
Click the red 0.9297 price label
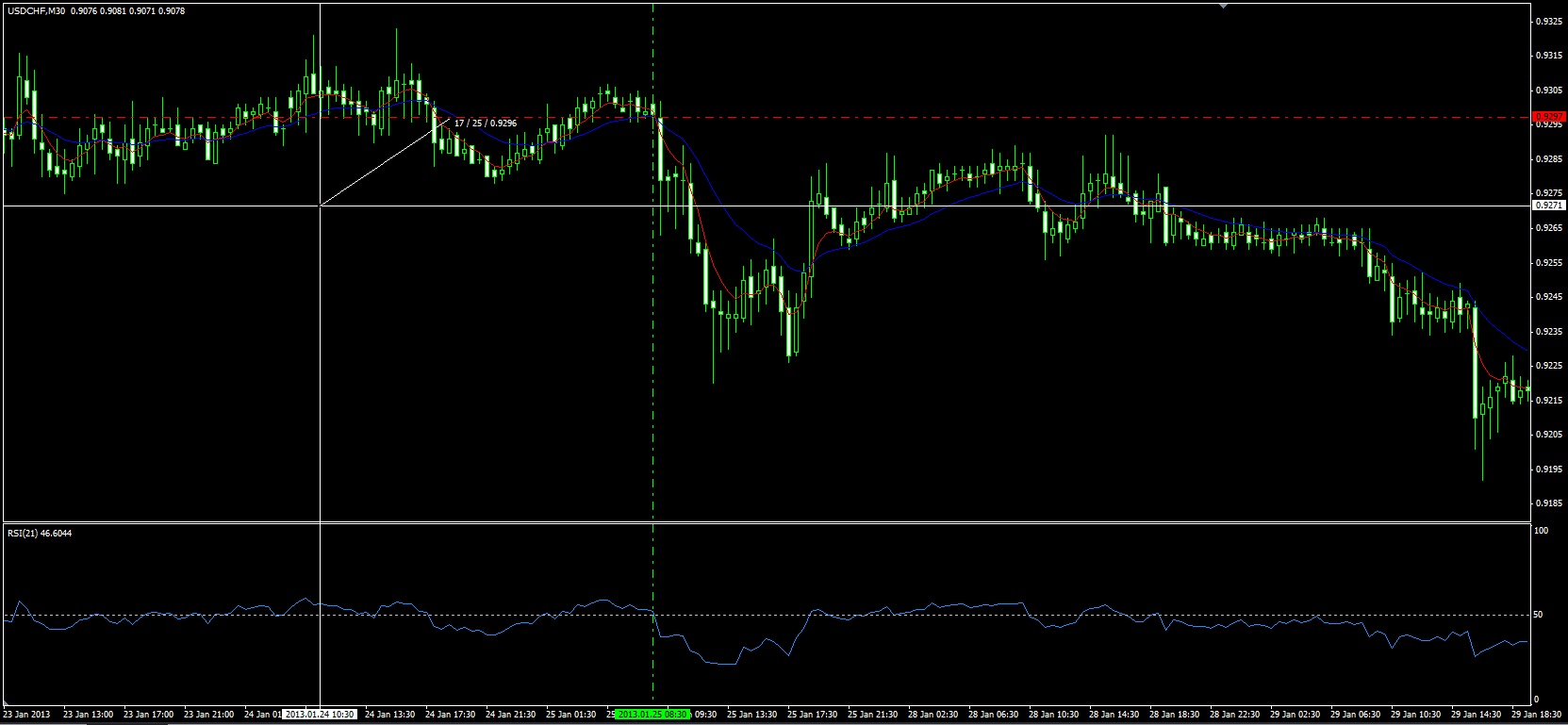coord(1549,117)
